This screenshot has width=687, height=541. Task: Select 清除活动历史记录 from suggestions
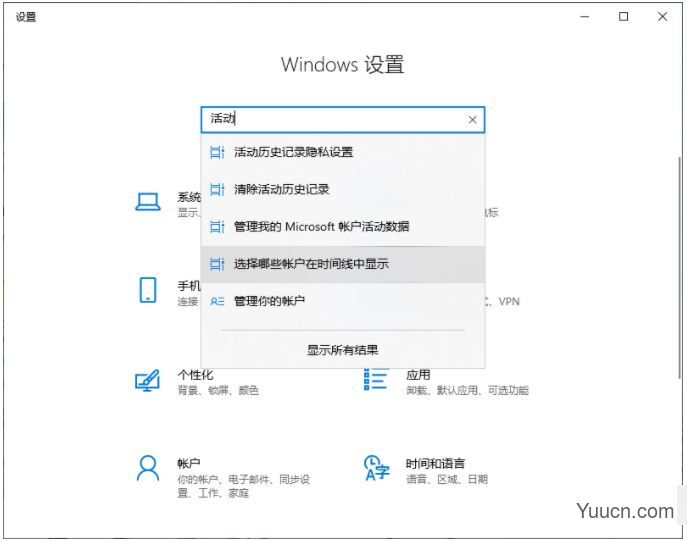(281, 189)
